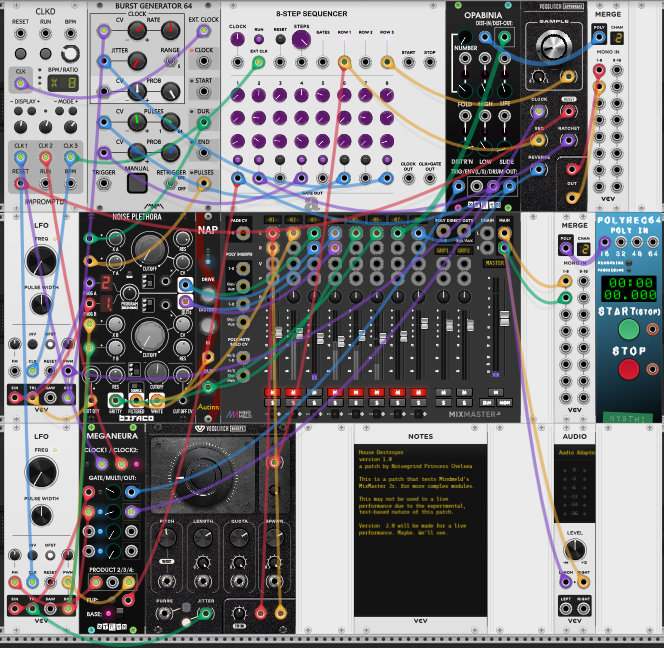
Task: Click the CLKD CLK2 output jack
Action: pos(45,158)
